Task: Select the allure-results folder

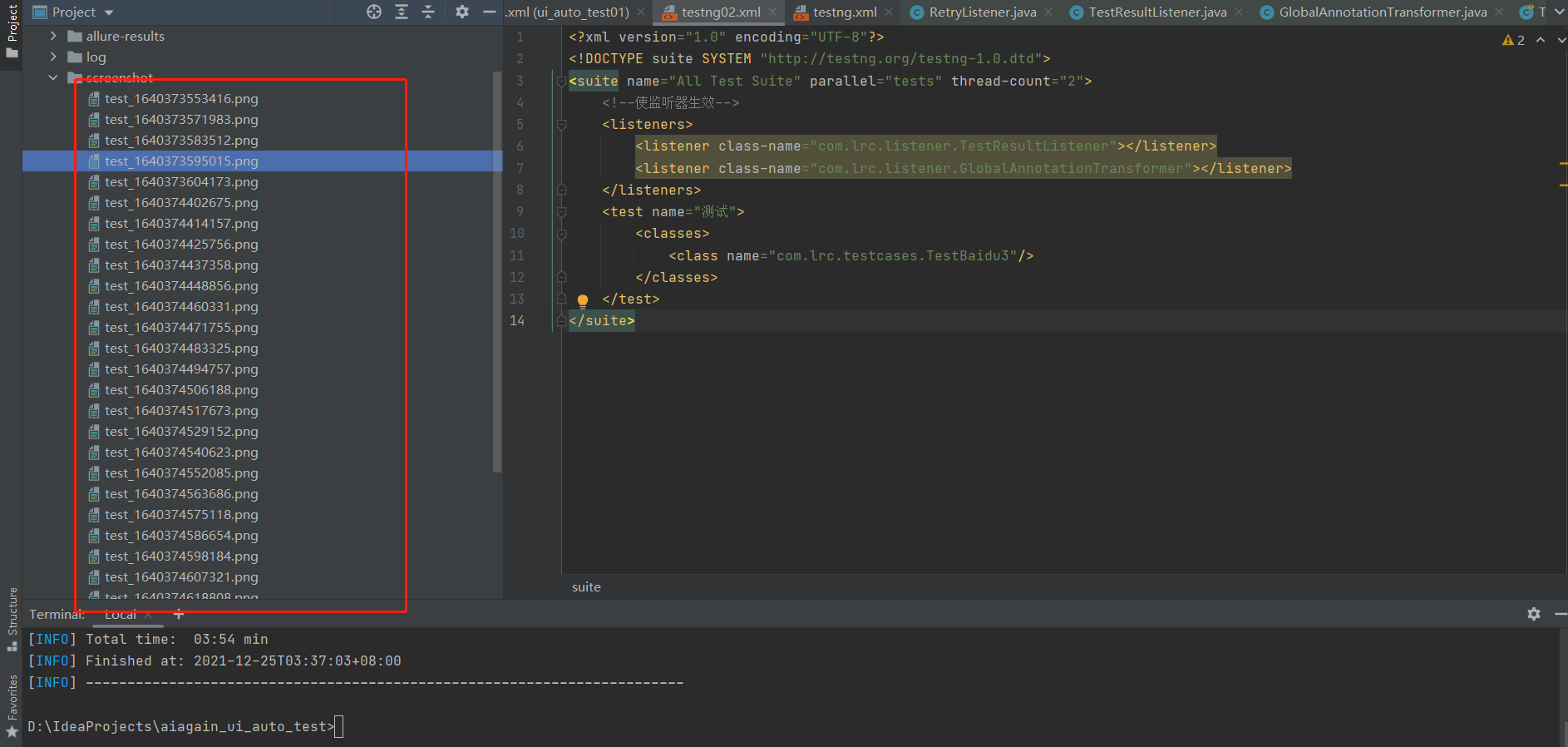Action: tap(126, 36)
